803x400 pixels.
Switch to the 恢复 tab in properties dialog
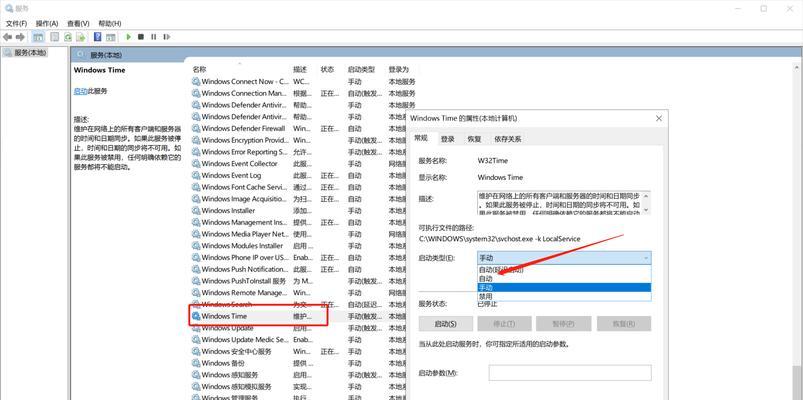click(x=474, y=139)
